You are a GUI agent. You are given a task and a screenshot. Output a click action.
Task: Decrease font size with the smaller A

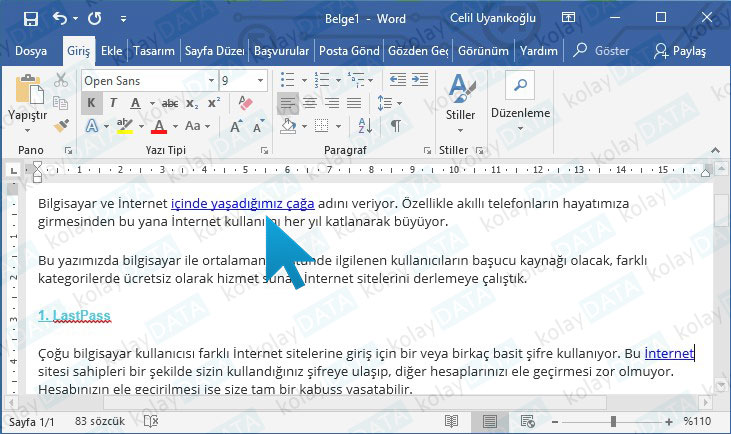click(x=258, y=126)
